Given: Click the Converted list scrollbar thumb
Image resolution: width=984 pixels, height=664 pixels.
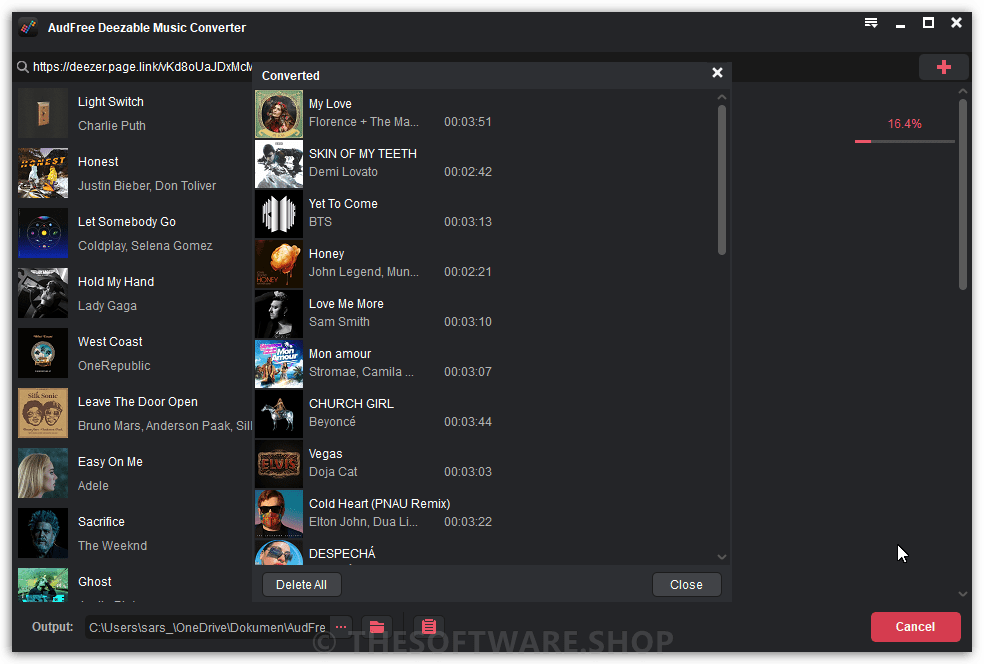Looking at the screenshot, I should [x=722, y=179].
